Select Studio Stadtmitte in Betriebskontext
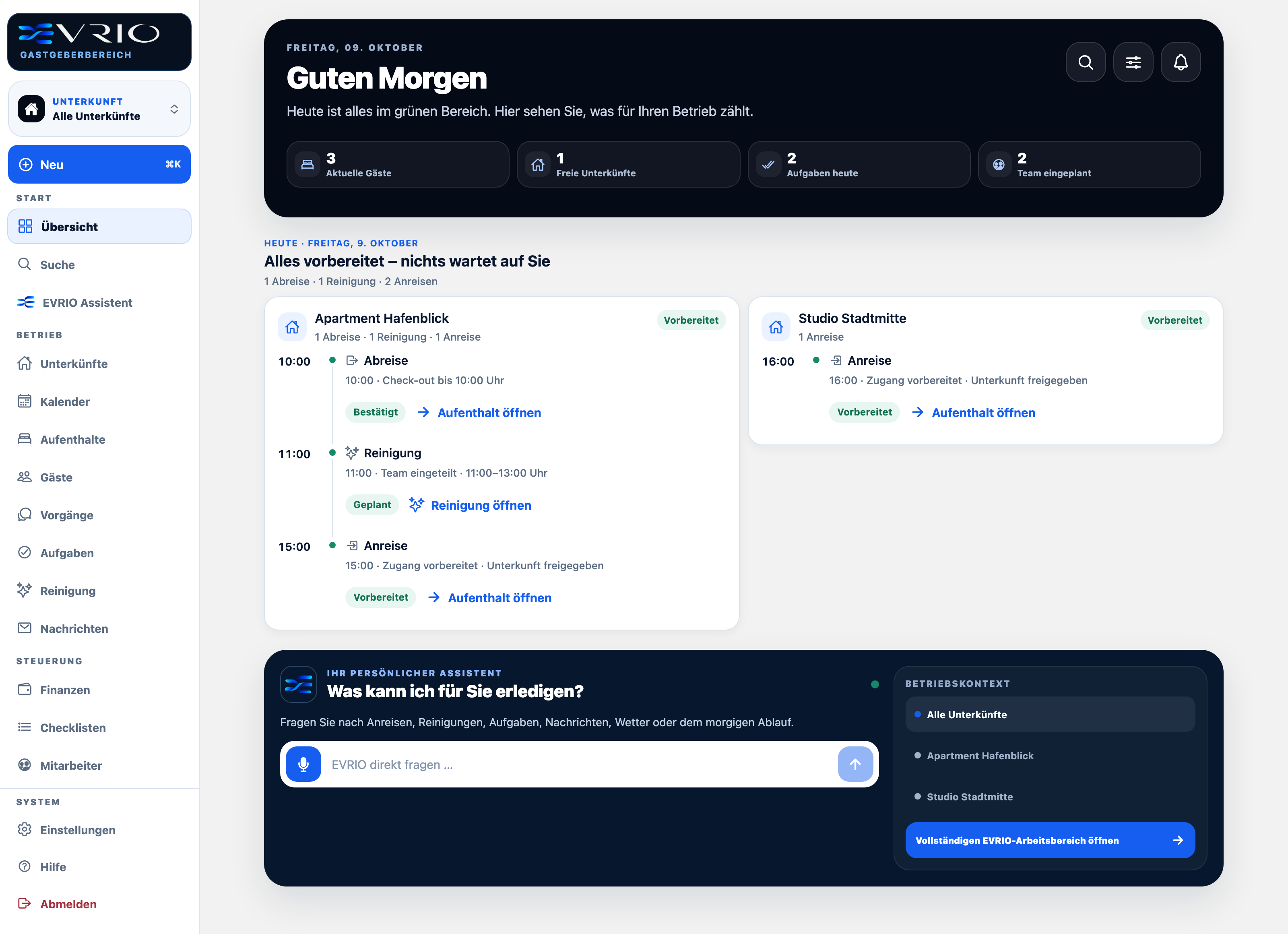 click(x=1050, y=796)
